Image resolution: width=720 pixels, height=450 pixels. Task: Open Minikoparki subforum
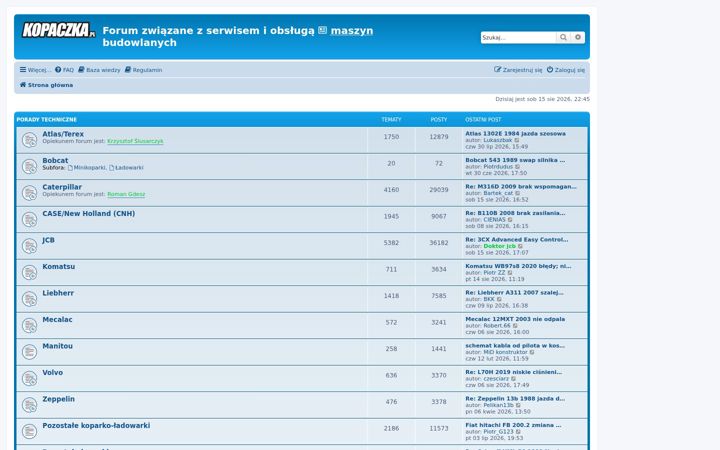86,168
